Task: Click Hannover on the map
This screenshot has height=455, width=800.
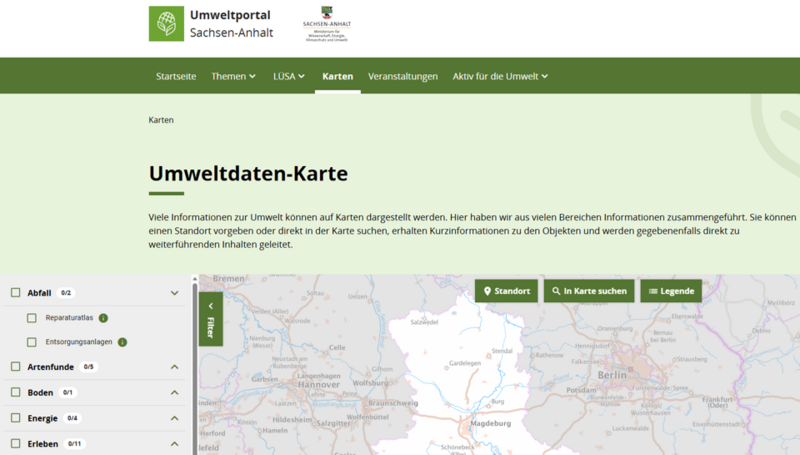Action: pyautogui.click(x=319, y=385)
